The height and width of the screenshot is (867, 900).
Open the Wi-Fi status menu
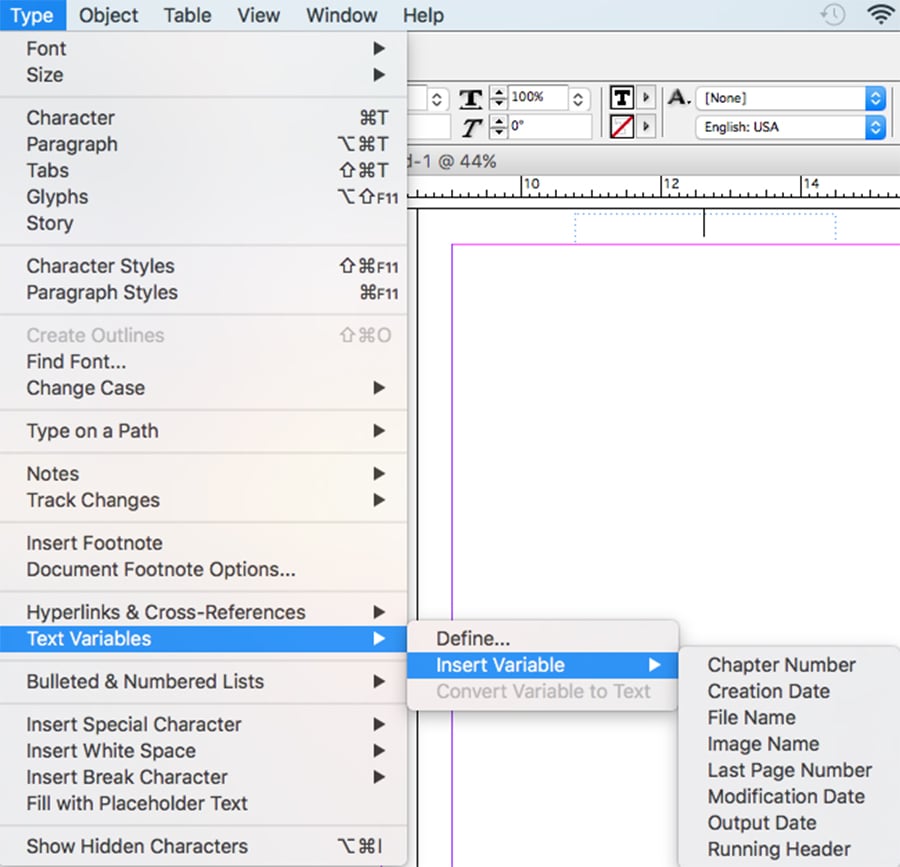coord(880,15)
